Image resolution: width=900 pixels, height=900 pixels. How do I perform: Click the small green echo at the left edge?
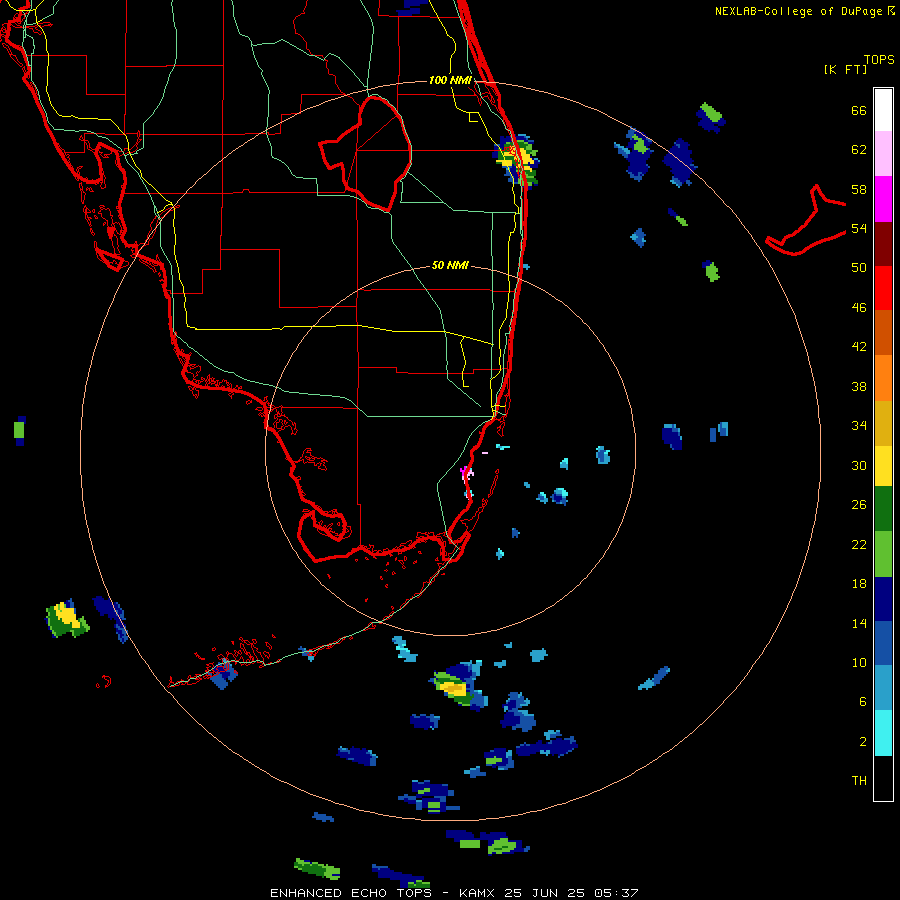pos(19,430)
